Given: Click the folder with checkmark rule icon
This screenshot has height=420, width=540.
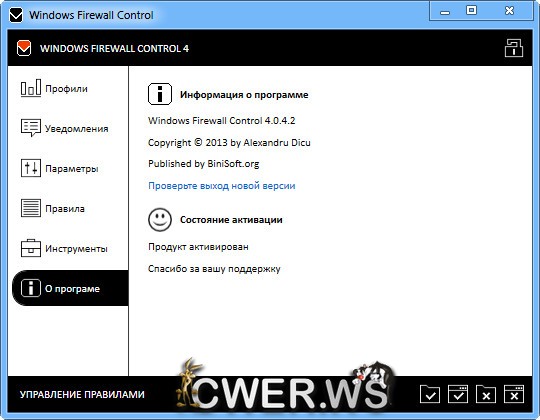Looking at the screenshot, I should [x=430, y=394].
